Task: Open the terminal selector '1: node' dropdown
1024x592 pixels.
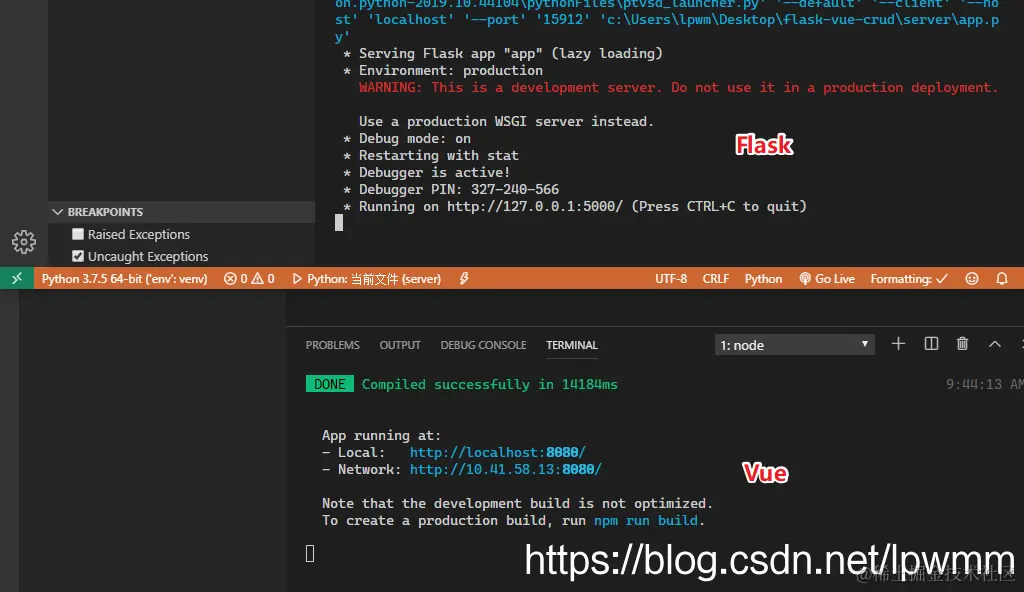Action: [794, 345]
